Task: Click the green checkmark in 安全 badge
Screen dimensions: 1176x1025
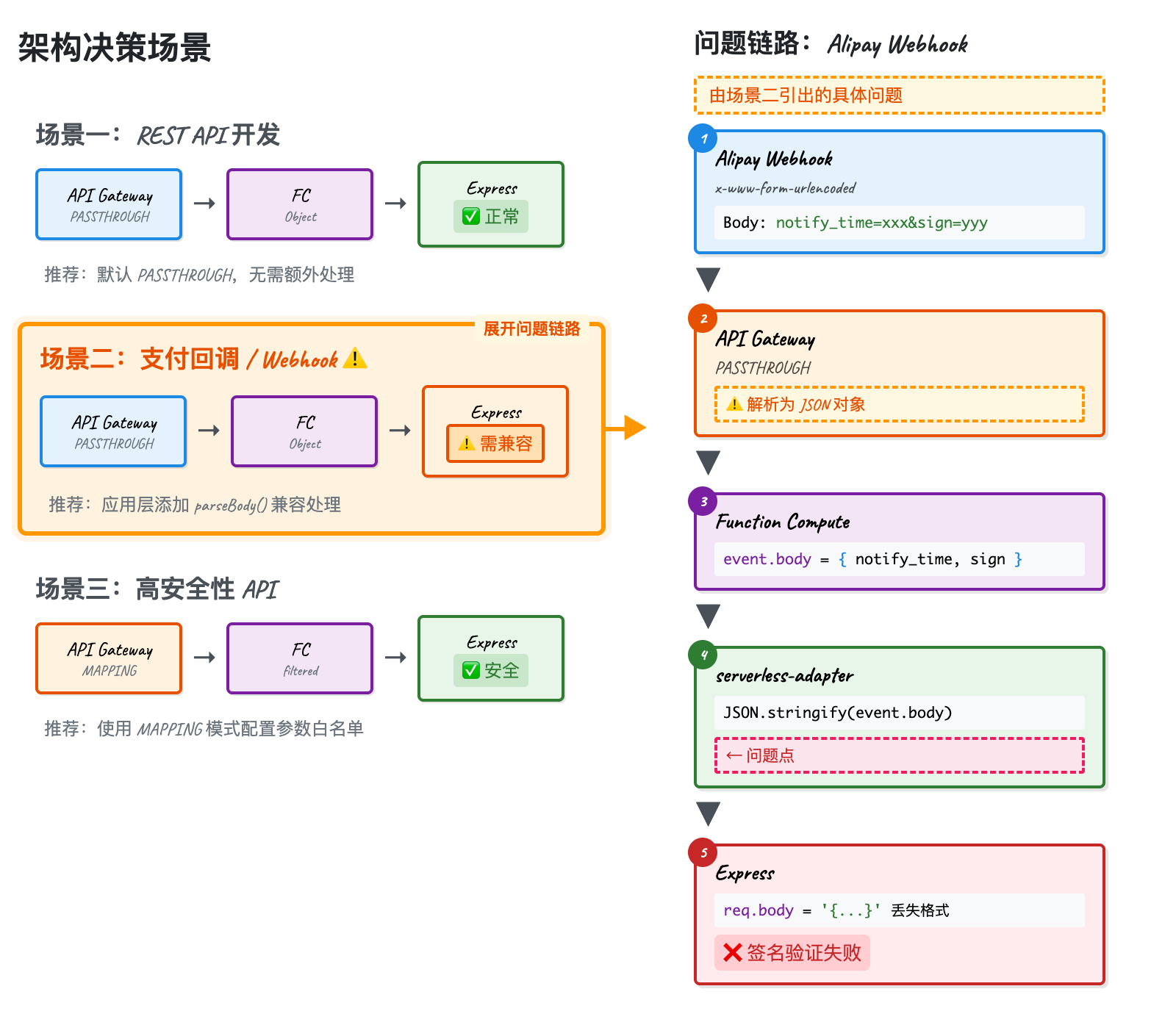Action: pos(470,671)
